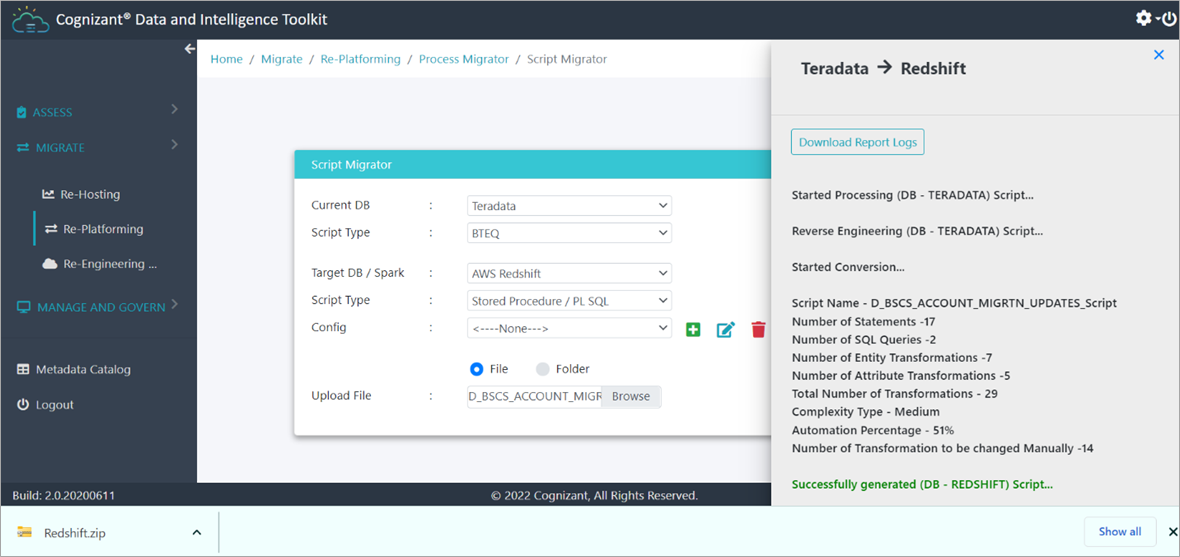The height and width of the screenshot is (557, 1180).
Task: Open the BTEQ script type dropdown
Action: click(569, 233)
